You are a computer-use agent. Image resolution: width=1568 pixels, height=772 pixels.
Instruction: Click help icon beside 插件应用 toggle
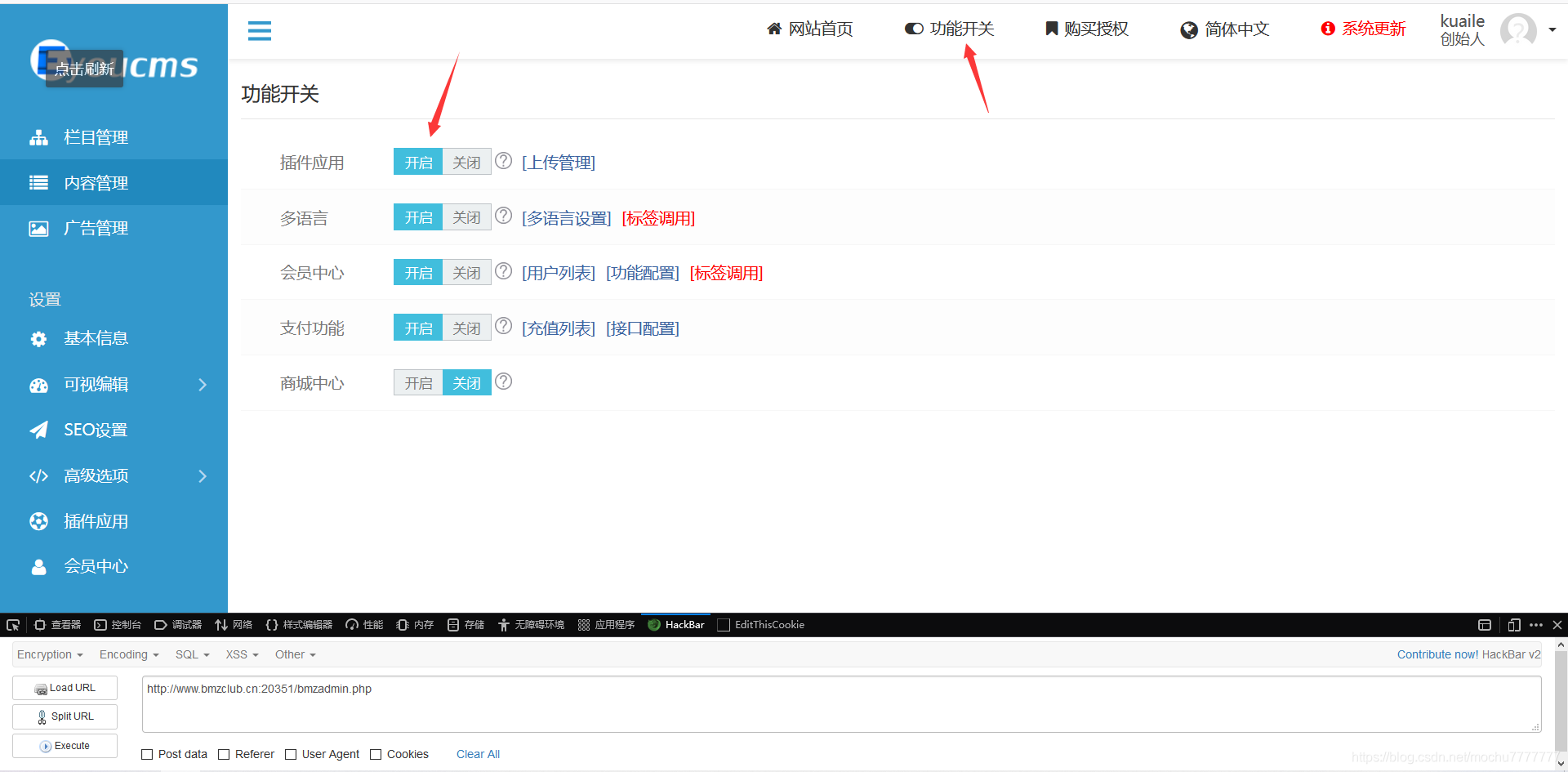[504, 161]
